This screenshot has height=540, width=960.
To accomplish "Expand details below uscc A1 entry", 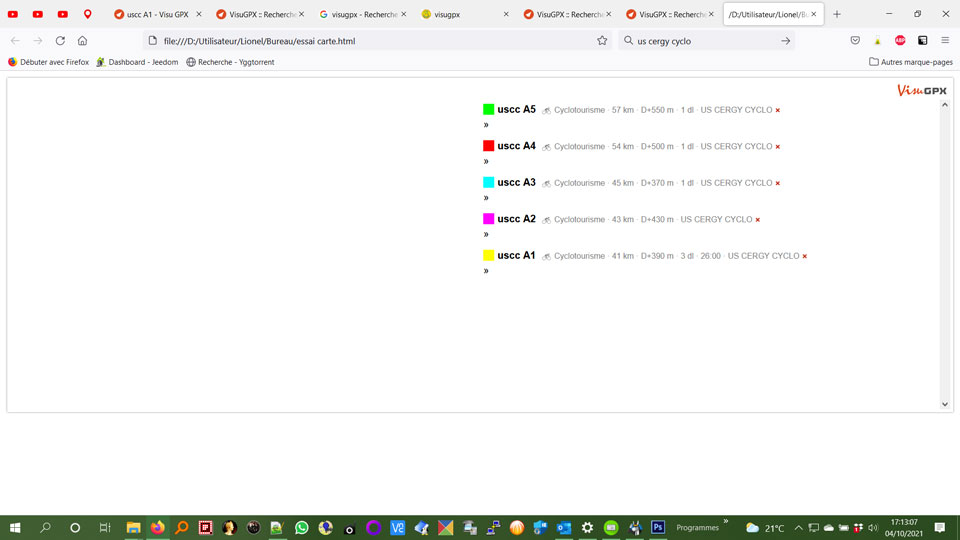I will (487, 271).
